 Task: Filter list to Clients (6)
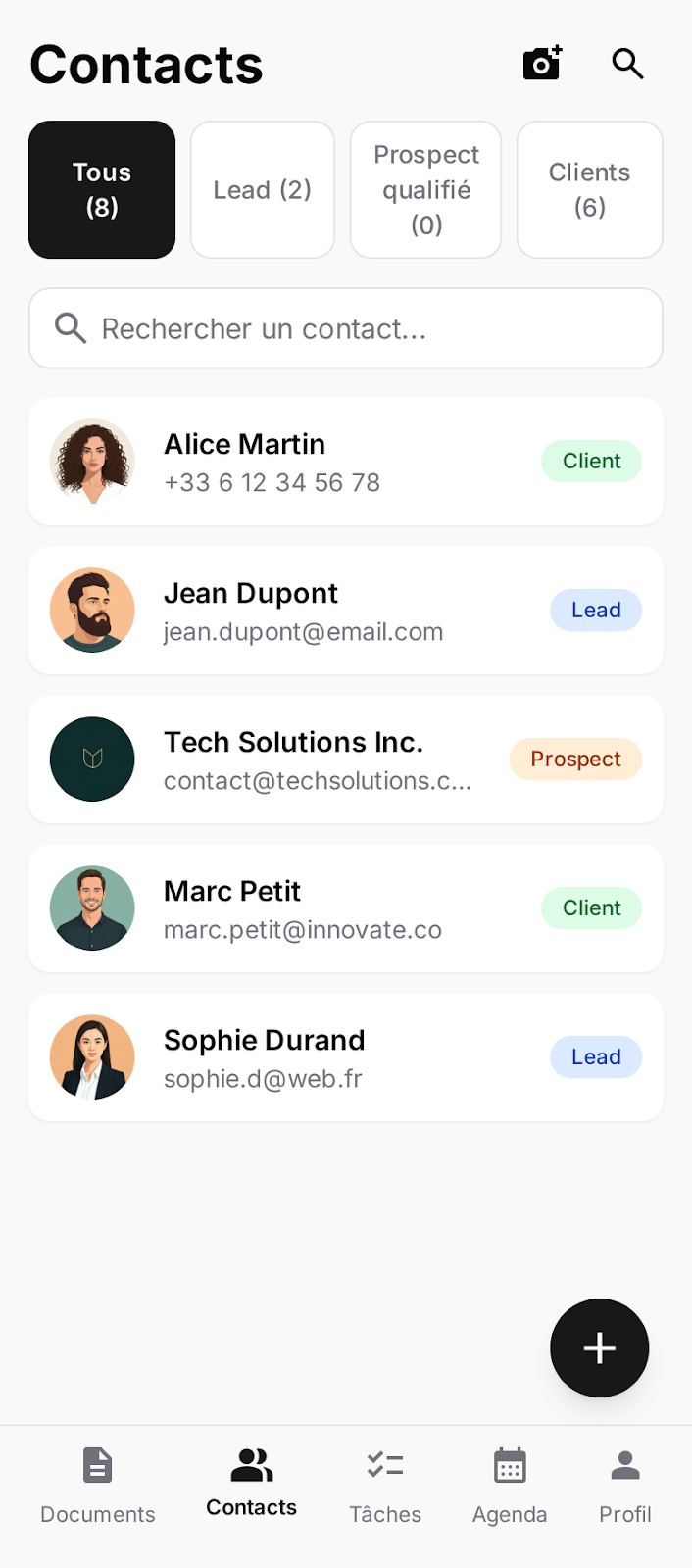(x=590, y=190)
